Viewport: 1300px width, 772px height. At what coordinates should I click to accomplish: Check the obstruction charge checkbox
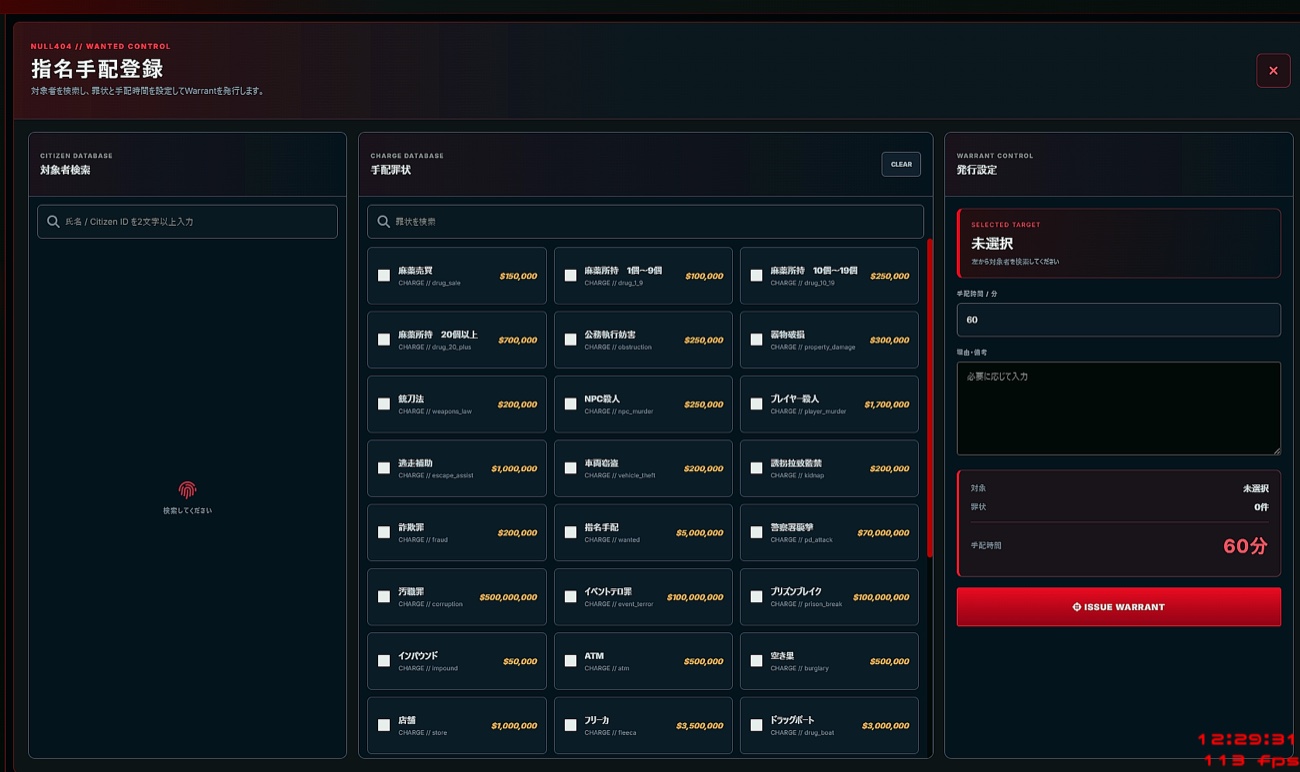pyautogui.click(x=571, y=340)
